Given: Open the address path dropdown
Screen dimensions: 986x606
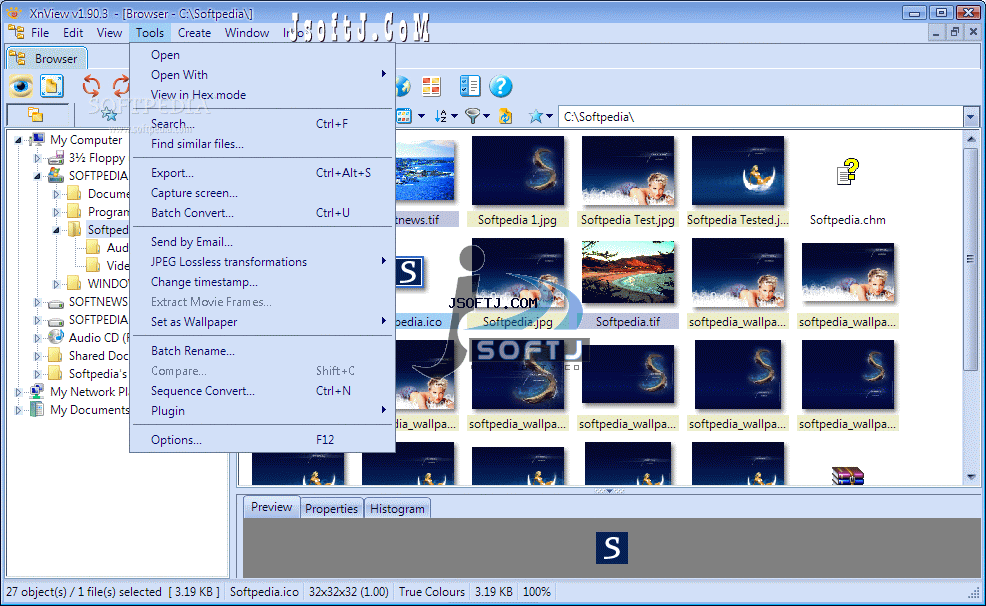Looking at the screenshot, I should point(970,116).
